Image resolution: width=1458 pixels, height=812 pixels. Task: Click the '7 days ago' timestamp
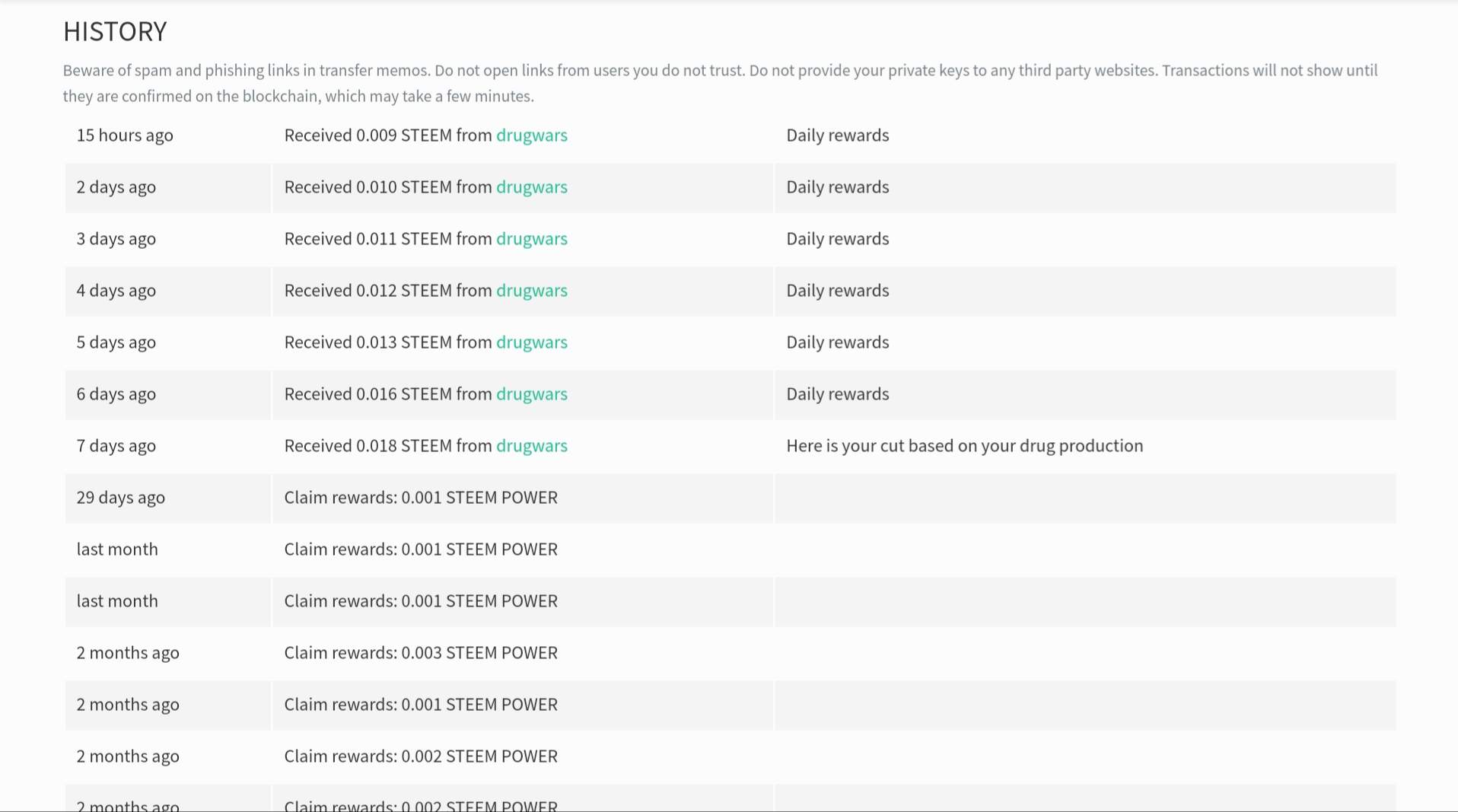coord(116,446)
